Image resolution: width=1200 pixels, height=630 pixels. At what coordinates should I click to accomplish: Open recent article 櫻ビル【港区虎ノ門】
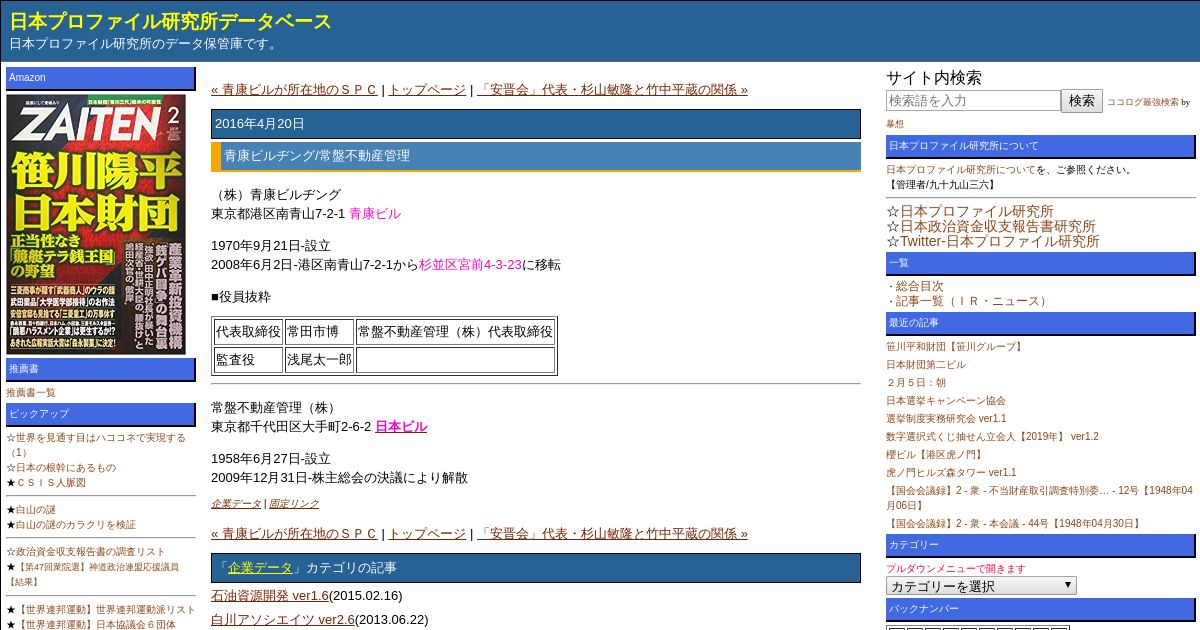pos(936,454)
